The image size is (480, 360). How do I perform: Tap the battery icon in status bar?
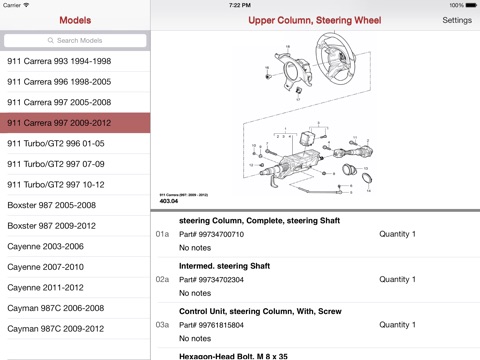coord(471,5)
